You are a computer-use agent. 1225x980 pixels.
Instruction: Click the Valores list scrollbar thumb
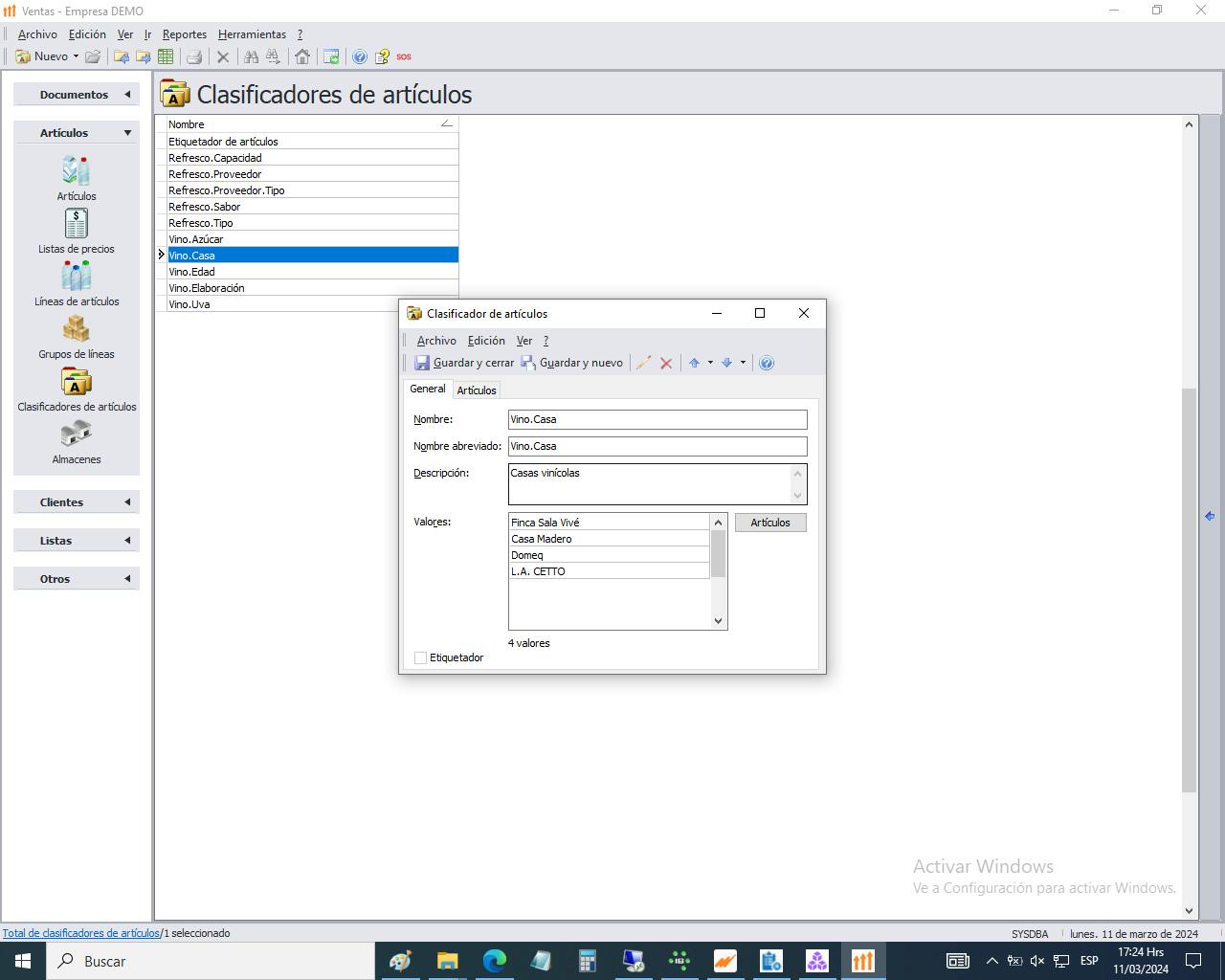pos(719,553)
